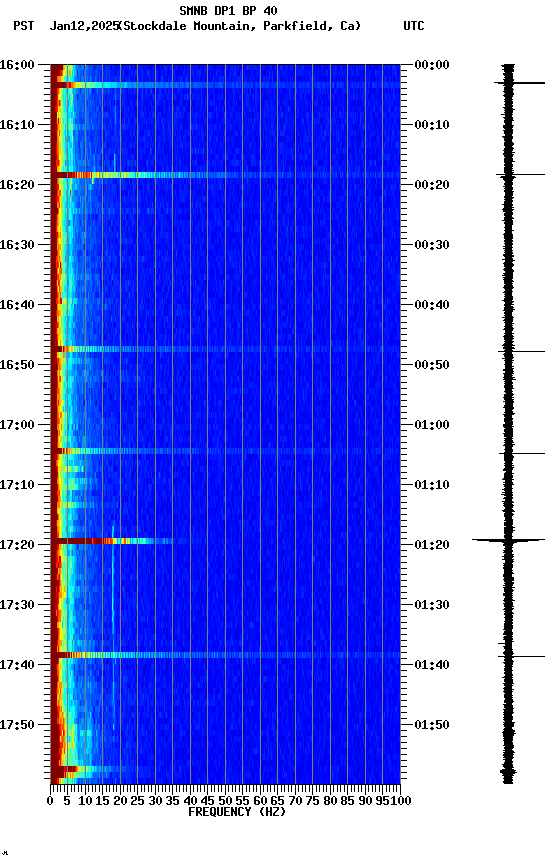Click the 01:40 UTC time label
The image size is (552, 864).
pos(432,666)
